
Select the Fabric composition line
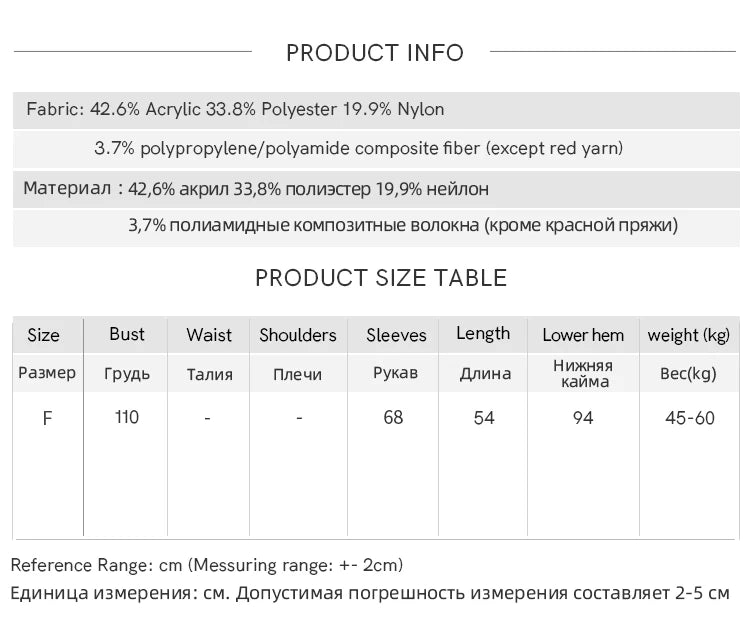tap(235, 110)
